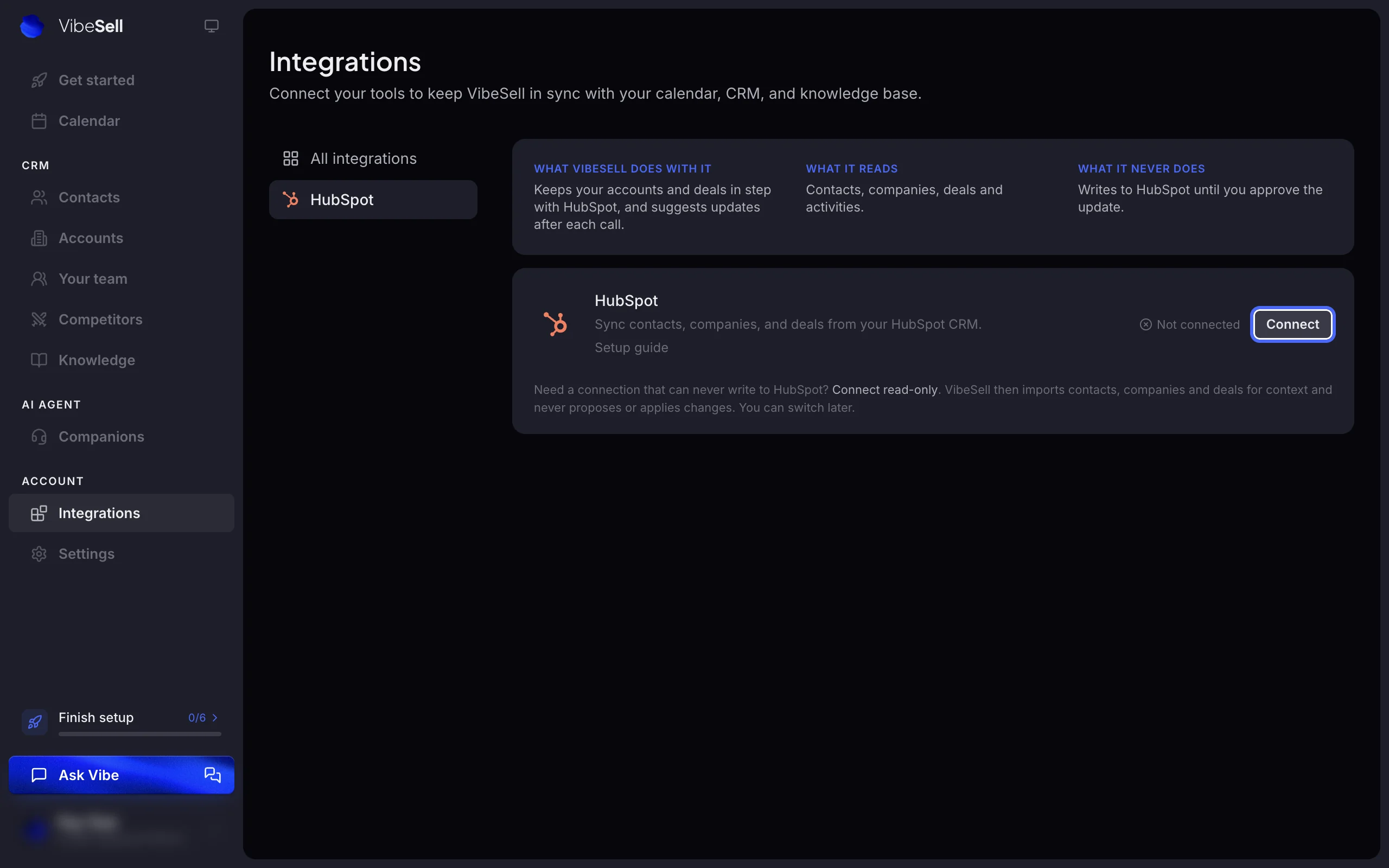1389x868 pixels.
Task: Click the Connect read-only link
Action: click(884, 390)
